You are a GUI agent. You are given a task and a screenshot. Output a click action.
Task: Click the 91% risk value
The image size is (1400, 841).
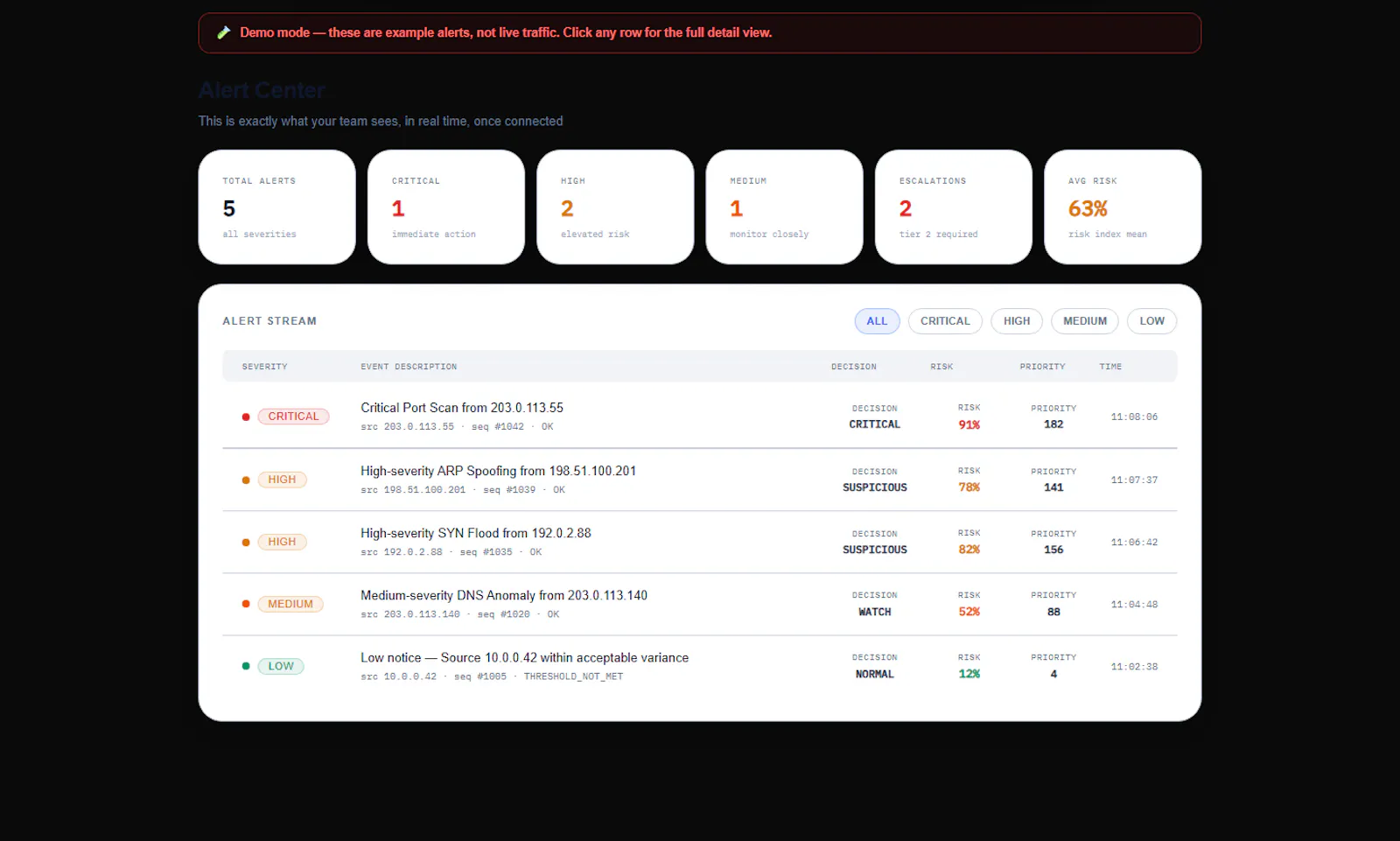[969, 424]
